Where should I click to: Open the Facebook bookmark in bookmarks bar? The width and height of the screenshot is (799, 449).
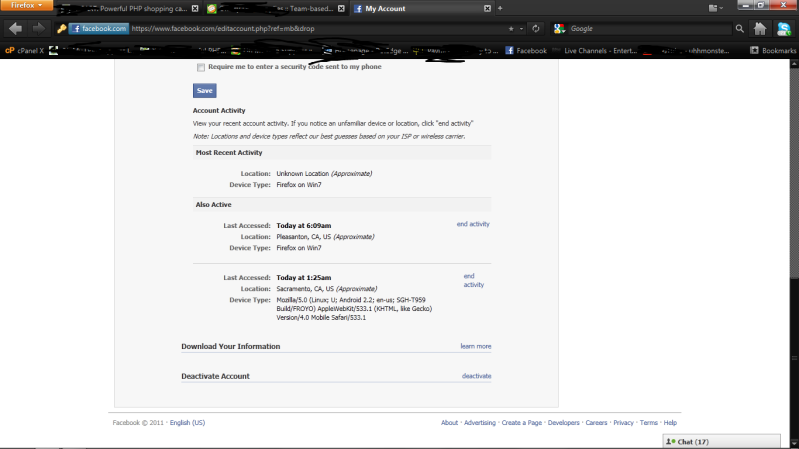(x=526, y=50)
